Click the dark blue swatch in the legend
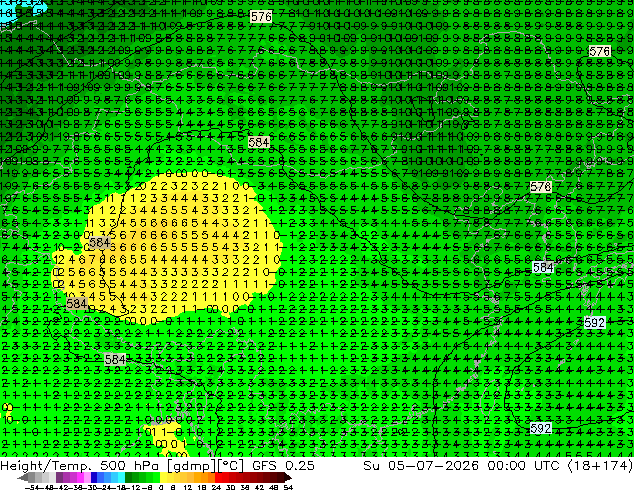The width and height of the screenshot is (634, 490). point(94,478)
